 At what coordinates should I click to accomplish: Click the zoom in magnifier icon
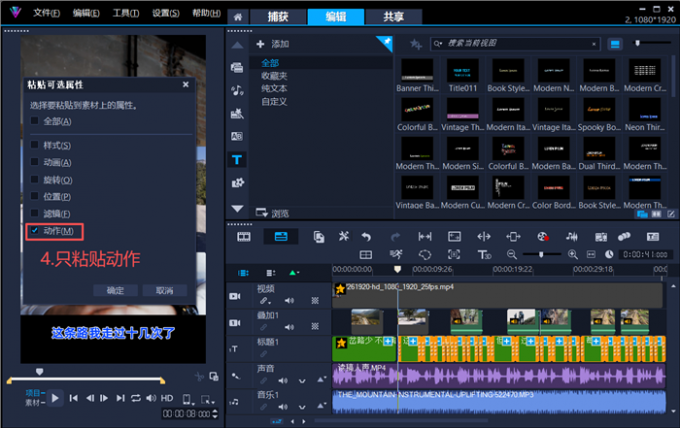[x=573, y=255]
